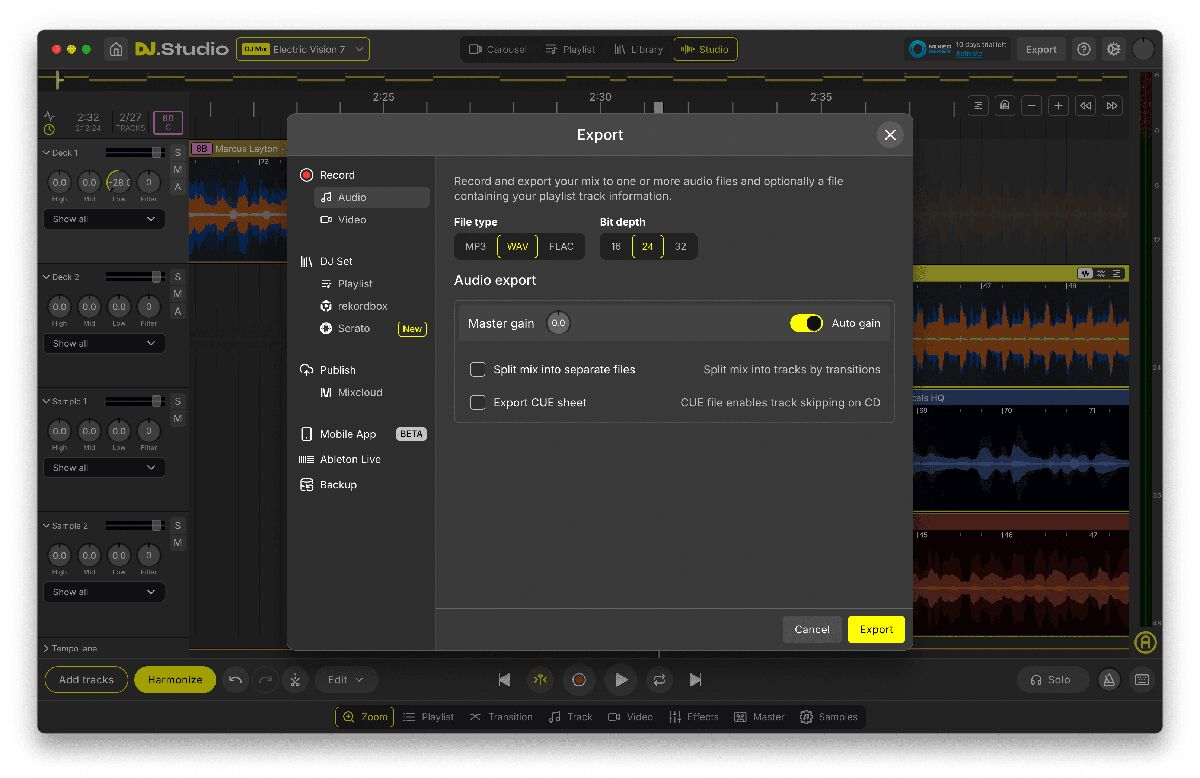The image size is (1200, 778).
Task: Click the help question mark icon
Action: 1083,49
